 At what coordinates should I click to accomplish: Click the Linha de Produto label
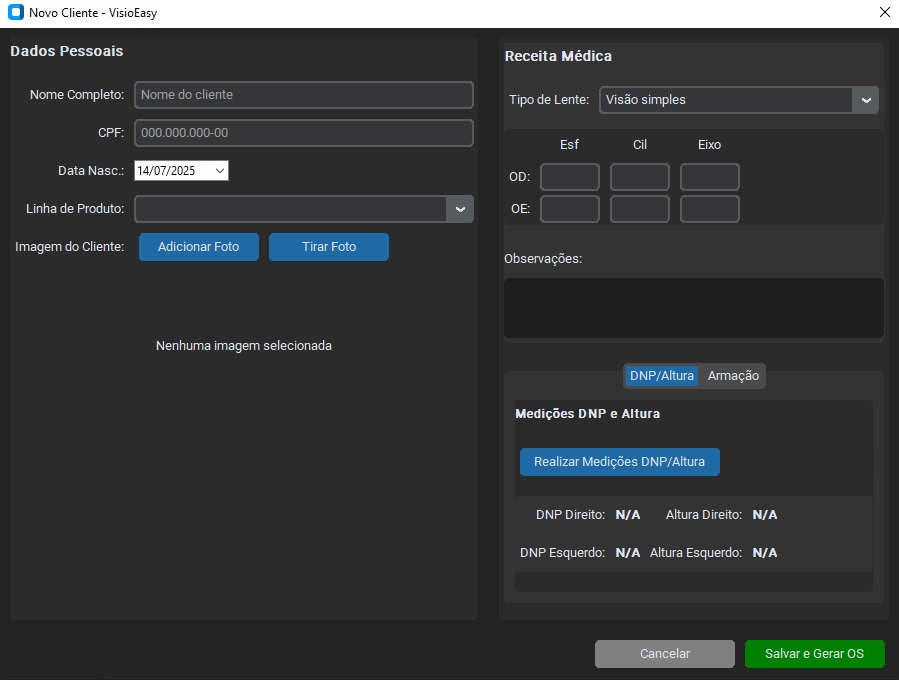(x=75, y=209)
